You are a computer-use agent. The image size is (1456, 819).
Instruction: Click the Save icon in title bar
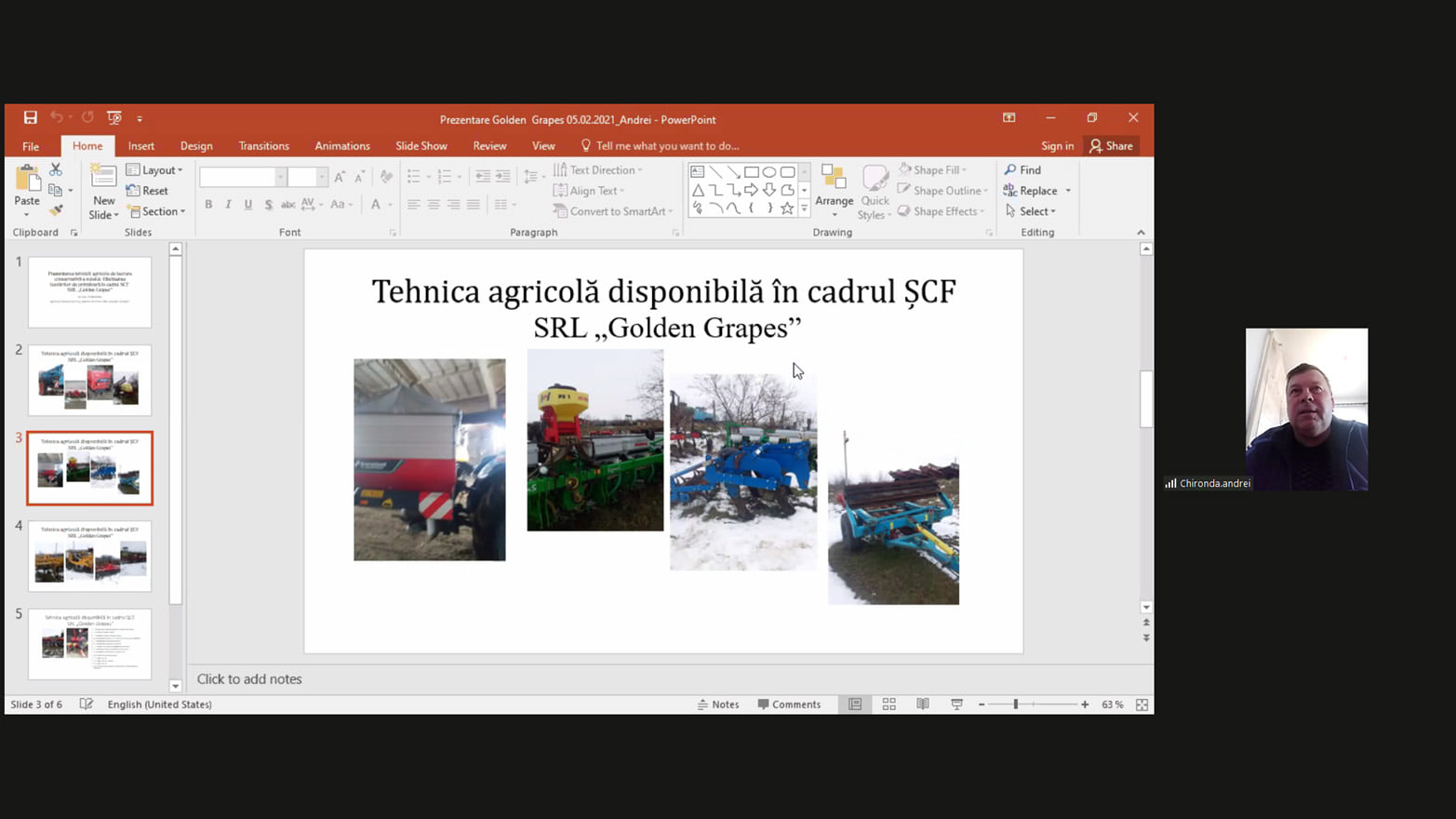point(31,118)
